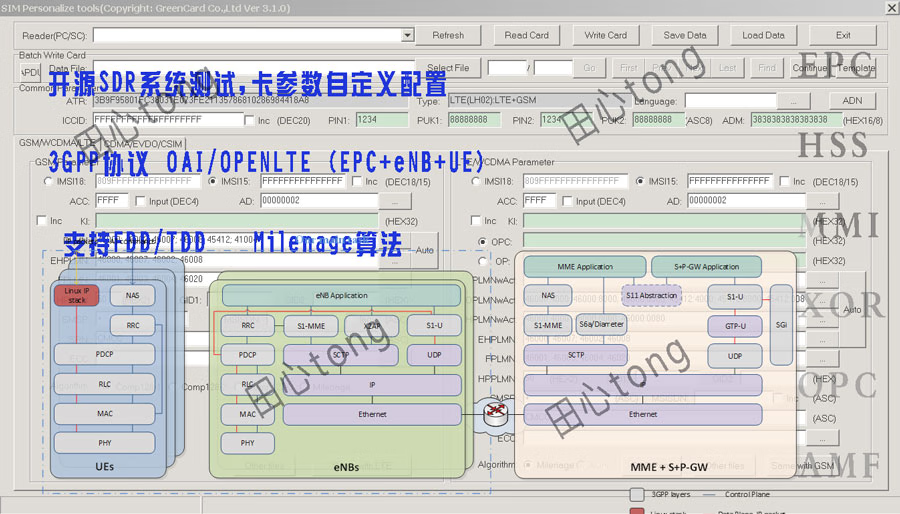The height and width of the screenshot is (514, 900).
Task: Select IMSI18 radio in GSM parameters
Action: click(x=49, y=182)
